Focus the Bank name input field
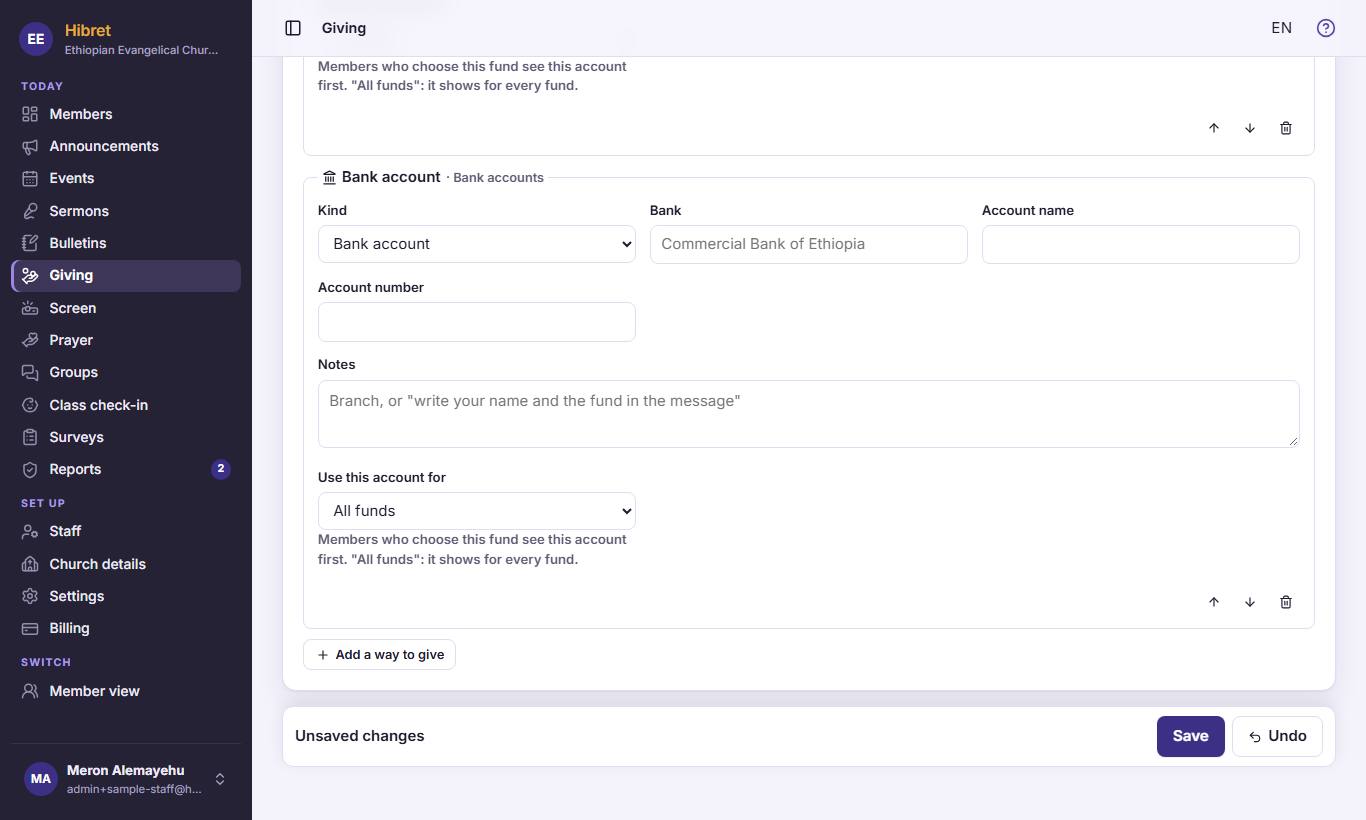Image resolution: width=1366 pixels, height=820 pixels. pyautogui.click(x=809, y=244)
